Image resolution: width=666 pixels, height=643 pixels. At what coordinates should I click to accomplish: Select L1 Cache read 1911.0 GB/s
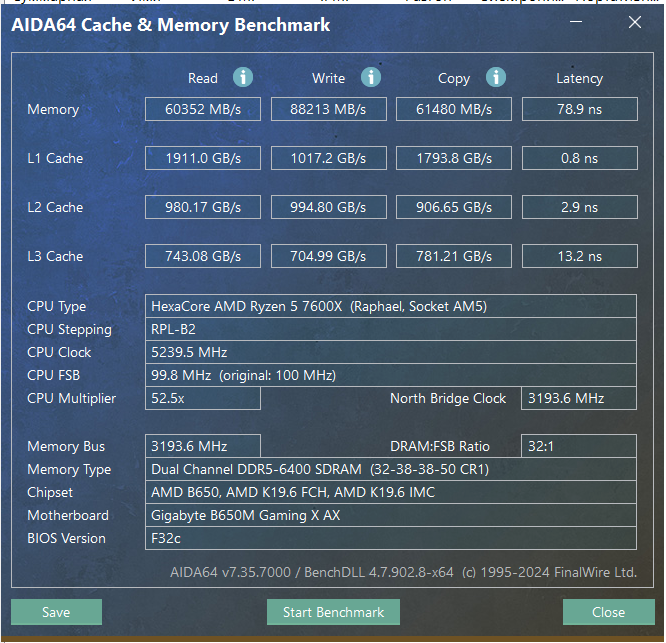pyautogui.click(x=203, y=158)
